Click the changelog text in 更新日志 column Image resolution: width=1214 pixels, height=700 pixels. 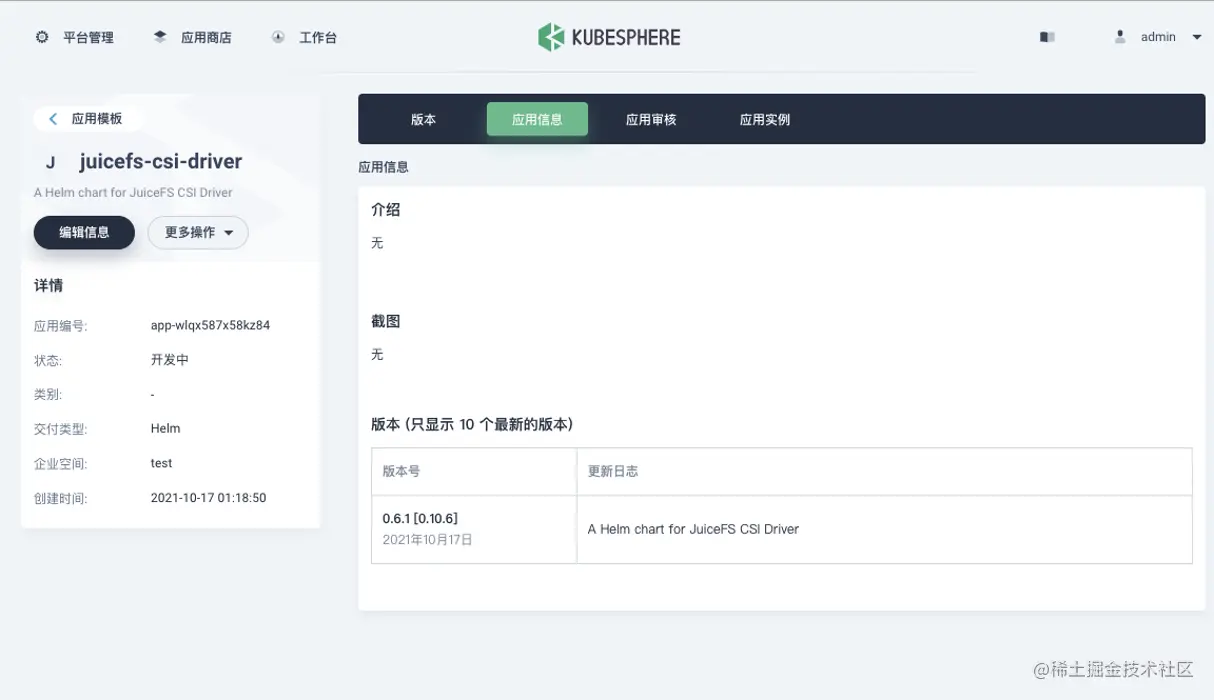click(693, 529)
